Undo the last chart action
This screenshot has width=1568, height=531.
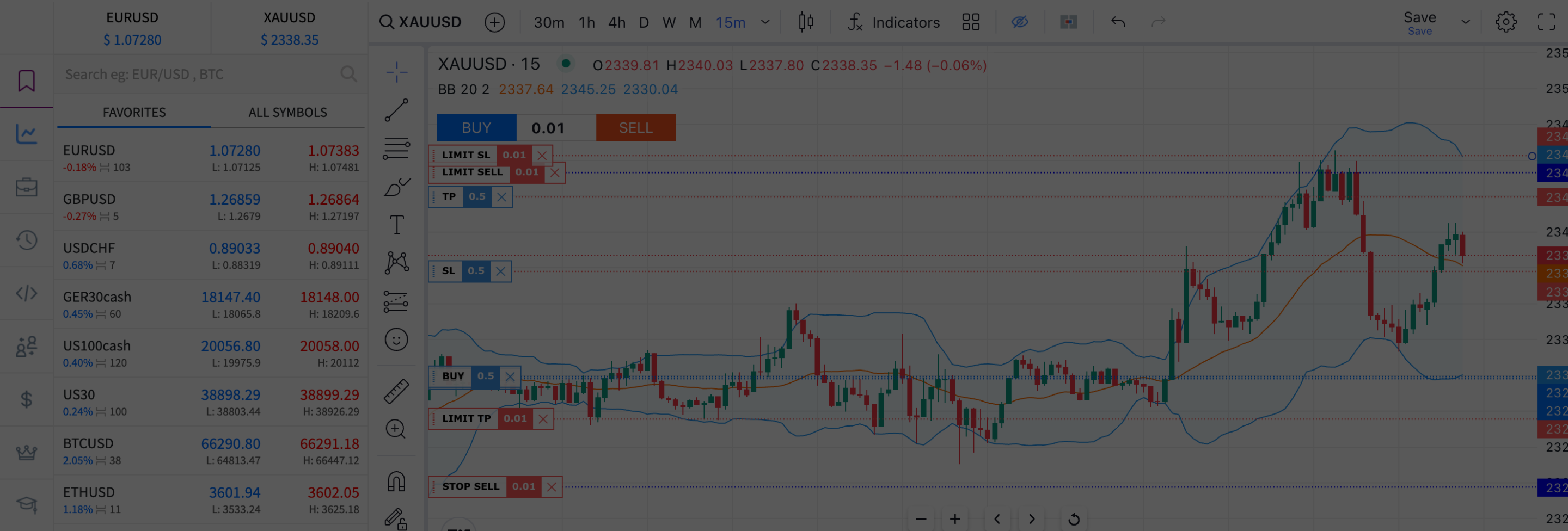1118,22
